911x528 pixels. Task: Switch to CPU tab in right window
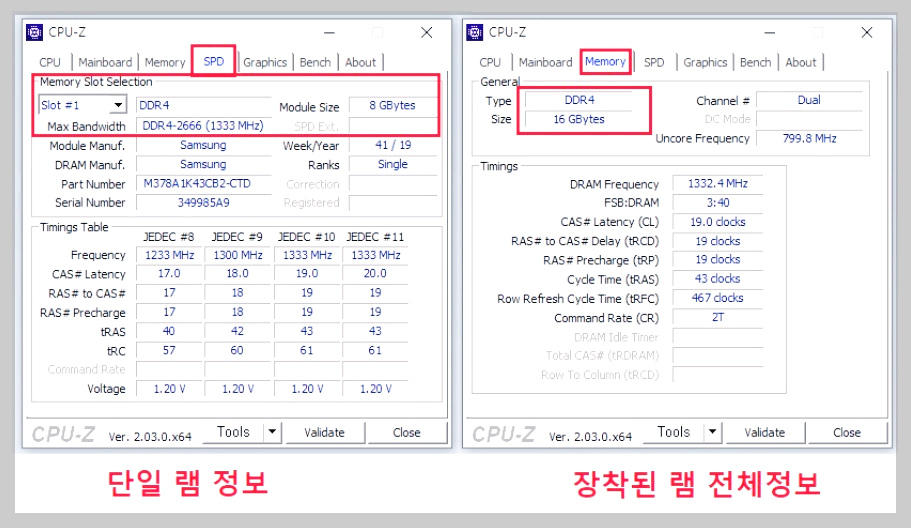[x=490, y=62]
